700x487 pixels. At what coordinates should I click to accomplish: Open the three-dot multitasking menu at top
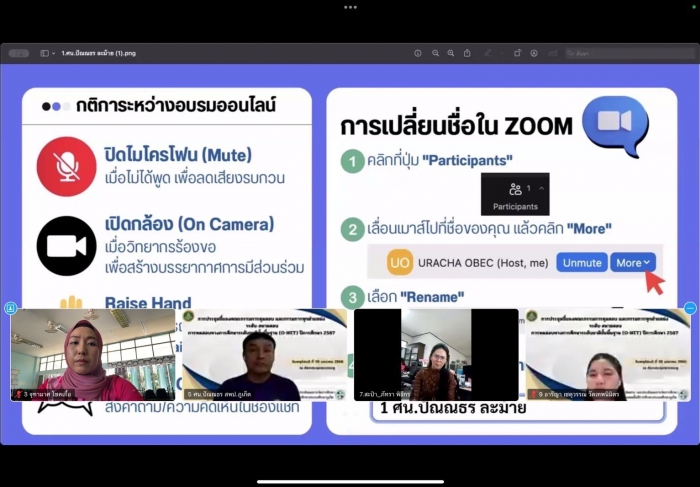350,7
